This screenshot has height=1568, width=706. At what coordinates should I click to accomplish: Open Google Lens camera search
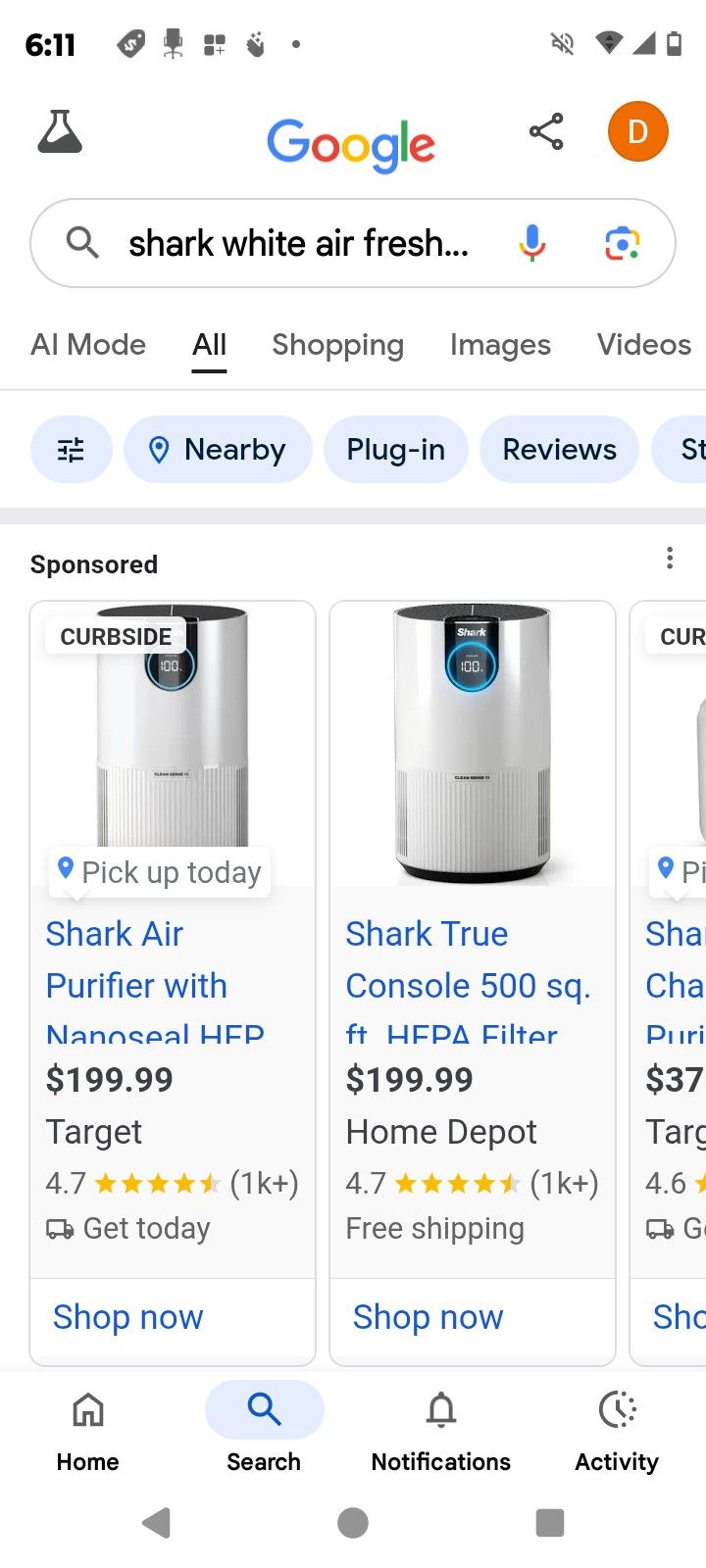click(622, 242)
